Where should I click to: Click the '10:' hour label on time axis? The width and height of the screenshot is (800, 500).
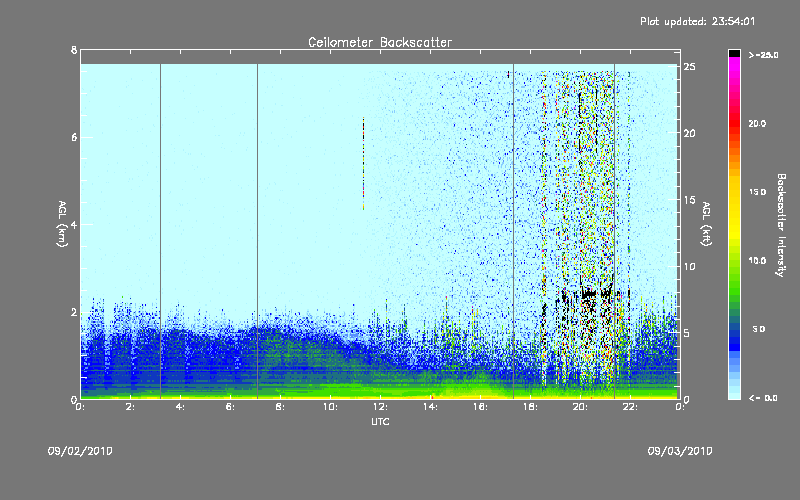[330, 407]
